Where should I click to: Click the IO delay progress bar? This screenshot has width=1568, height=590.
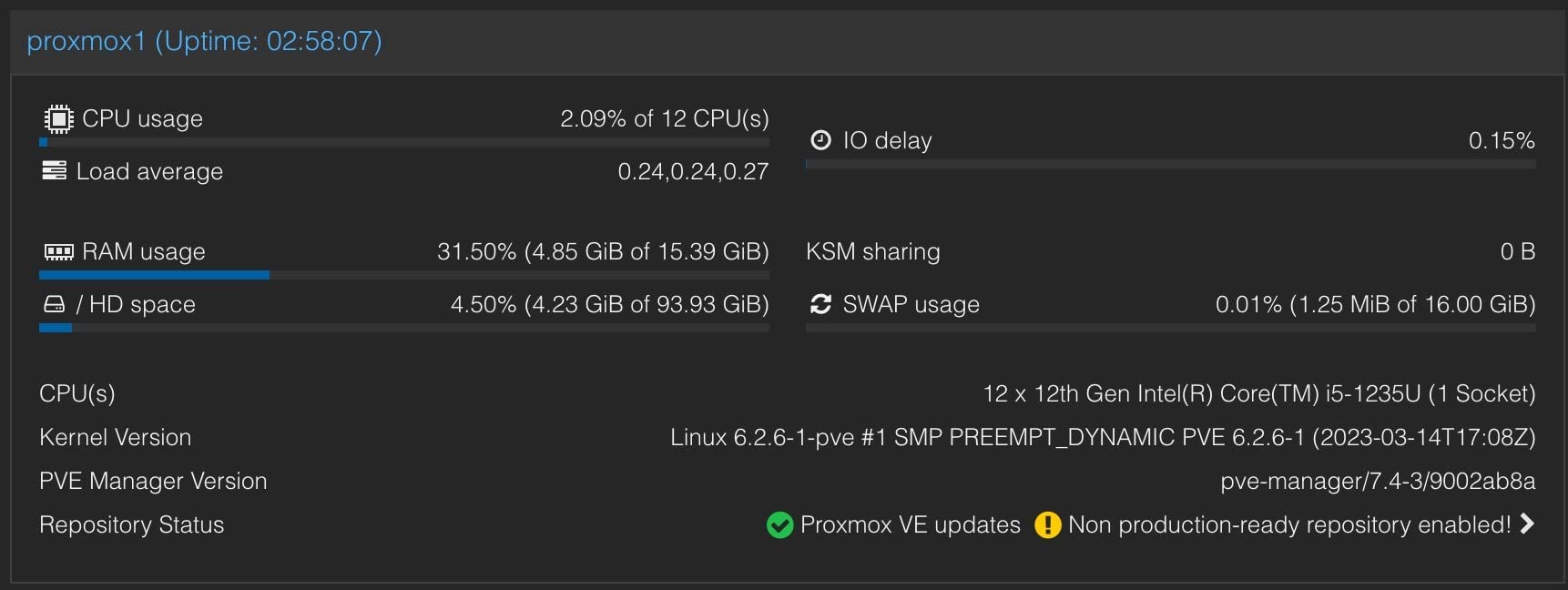pos(1170,164)
